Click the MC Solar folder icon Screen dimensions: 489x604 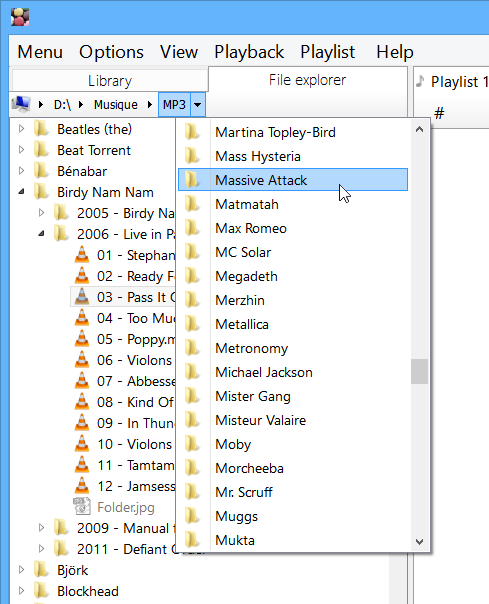(x=192, y=252)
